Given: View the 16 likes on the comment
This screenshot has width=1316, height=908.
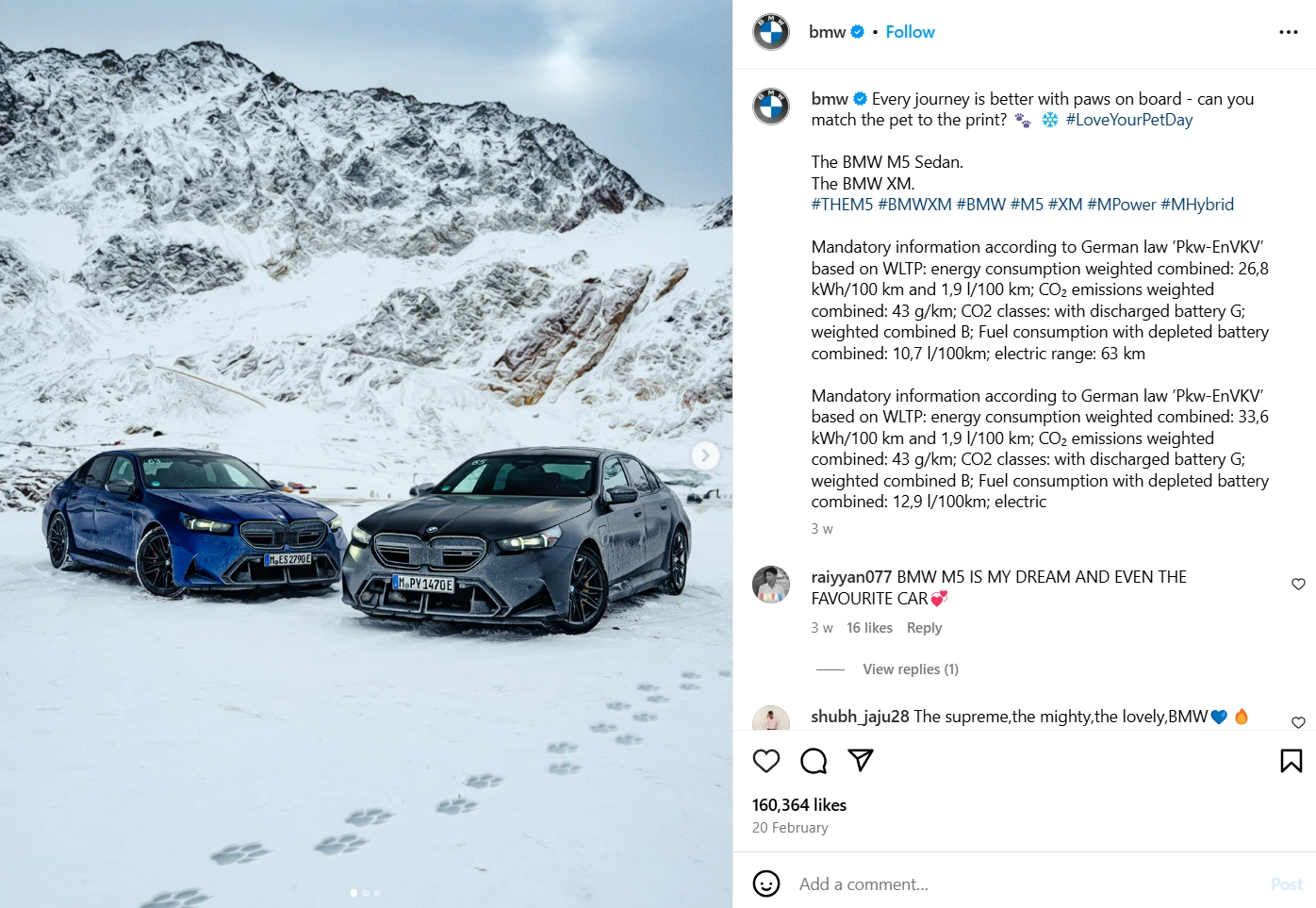Looking at the screenshot, I should [869, 628].
